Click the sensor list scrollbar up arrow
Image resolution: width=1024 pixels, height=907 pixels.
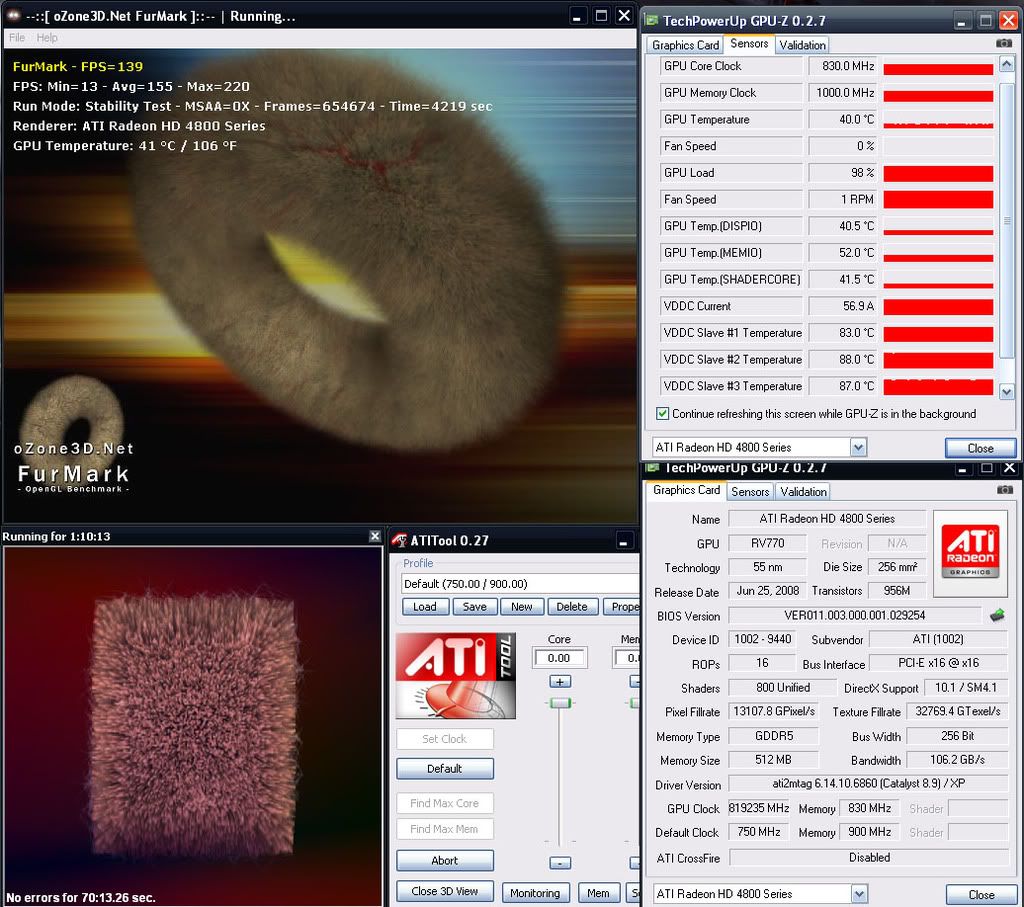click(1006, 64)
